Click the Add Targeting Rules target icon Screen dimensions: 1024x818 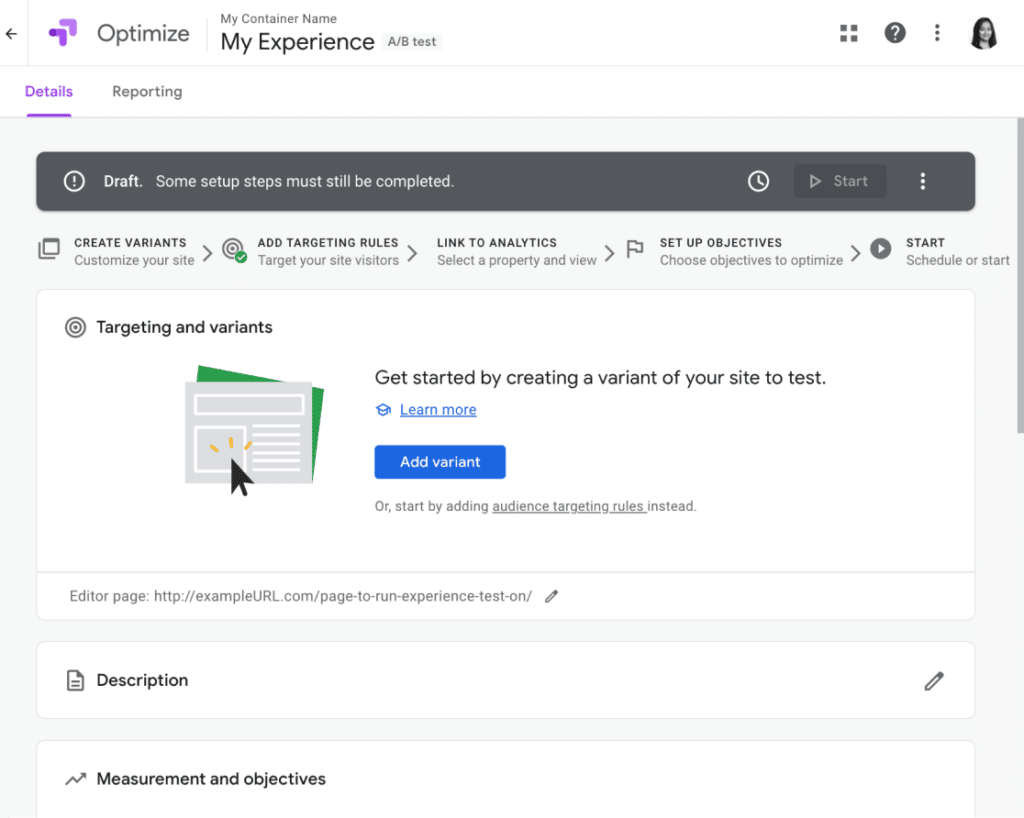234,250
